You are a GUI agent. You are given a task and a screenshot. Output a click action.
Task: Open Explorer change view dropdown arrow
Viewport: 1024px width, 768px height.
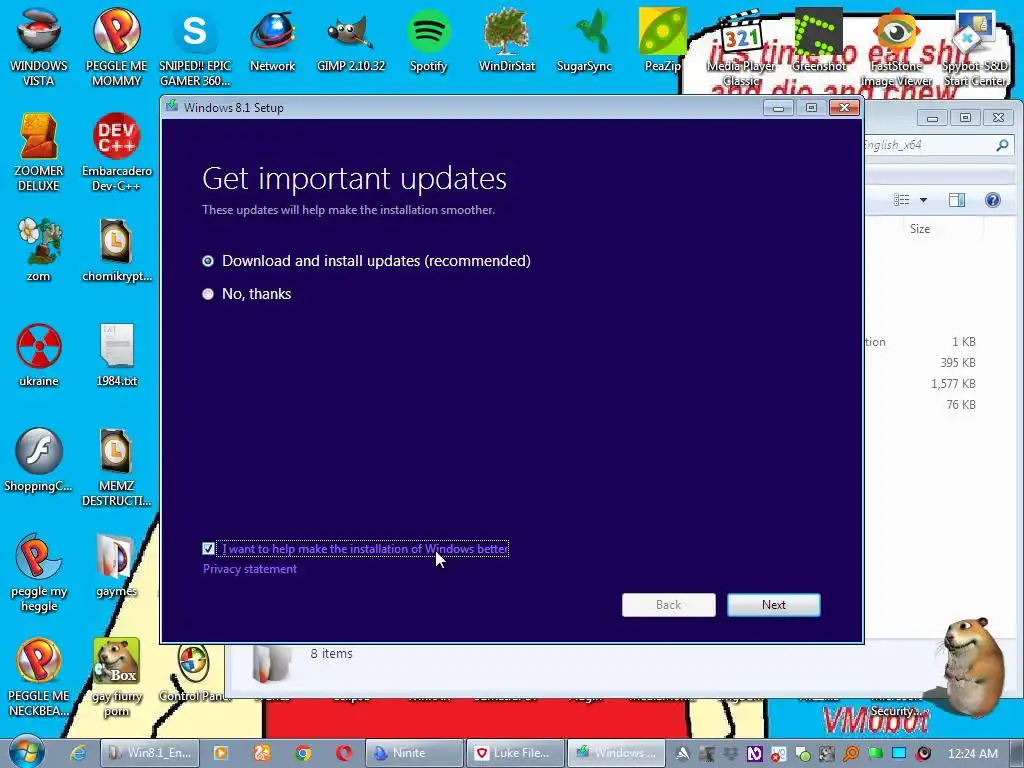(x=923, y=200)
